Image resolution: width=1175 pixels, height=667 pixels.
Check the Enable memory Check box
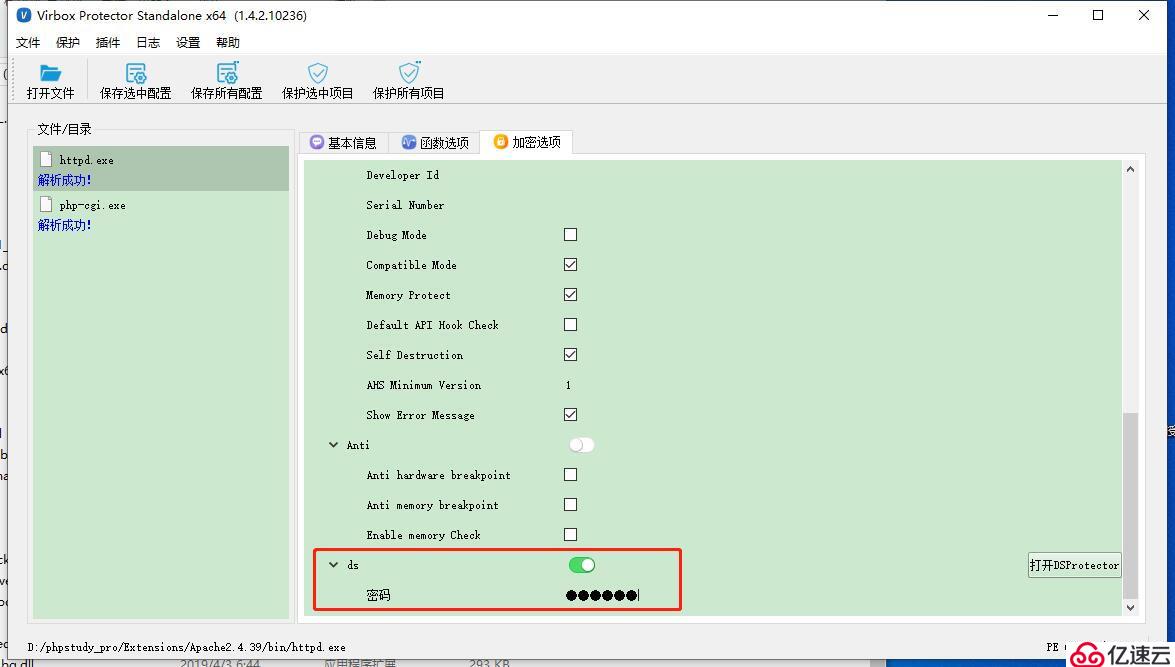570,534
